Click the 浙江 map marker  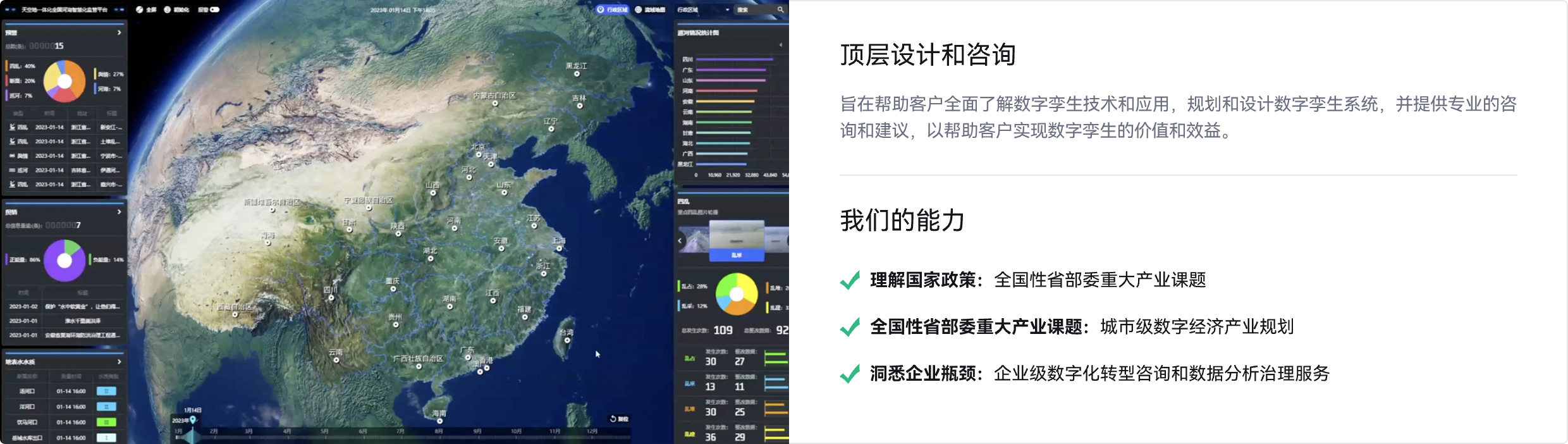tap(544, 273)
